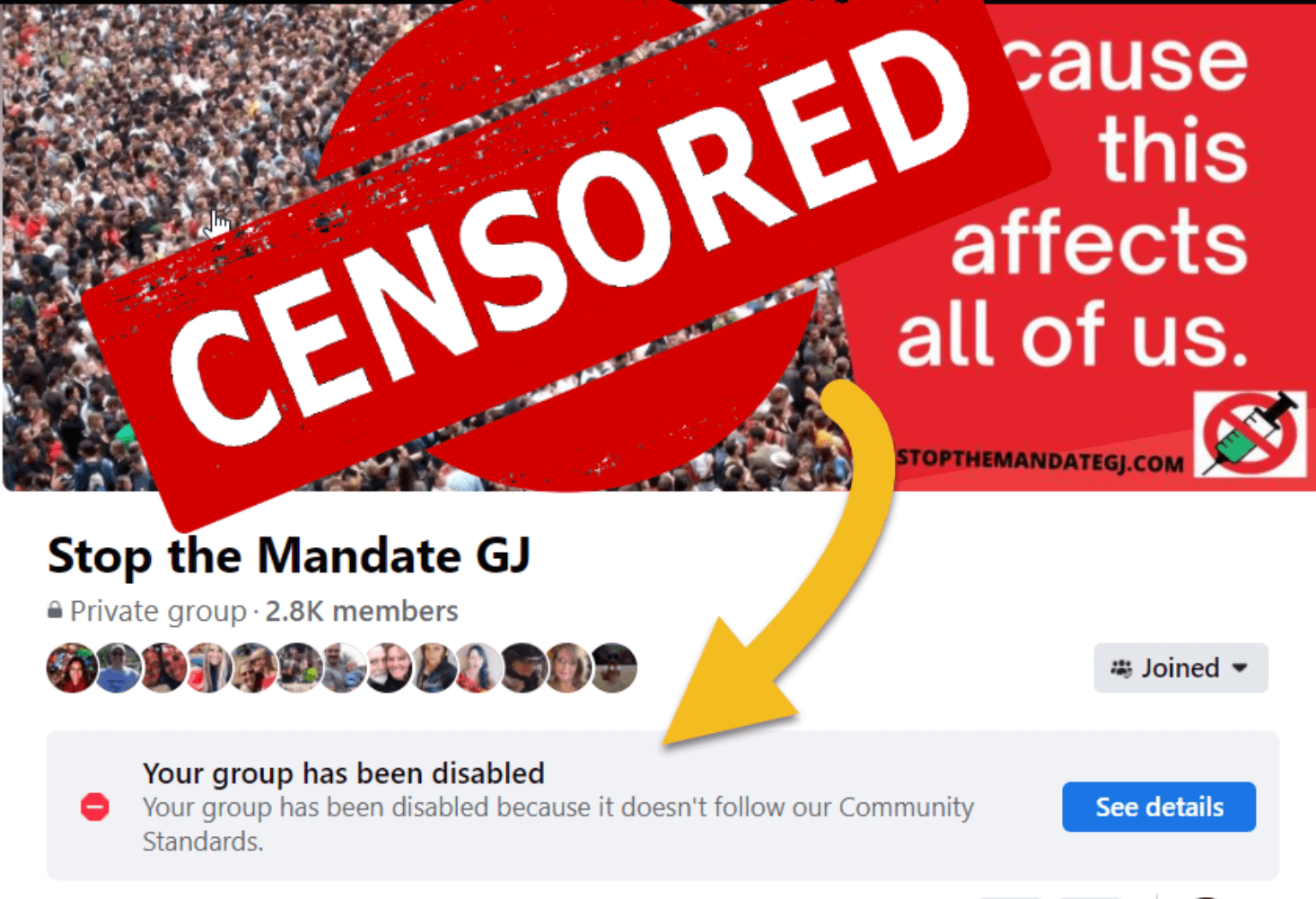This screenshot has height=899, width=1316.
Task: Click the 'Your group has been disabled' heading
Action: 344,772
